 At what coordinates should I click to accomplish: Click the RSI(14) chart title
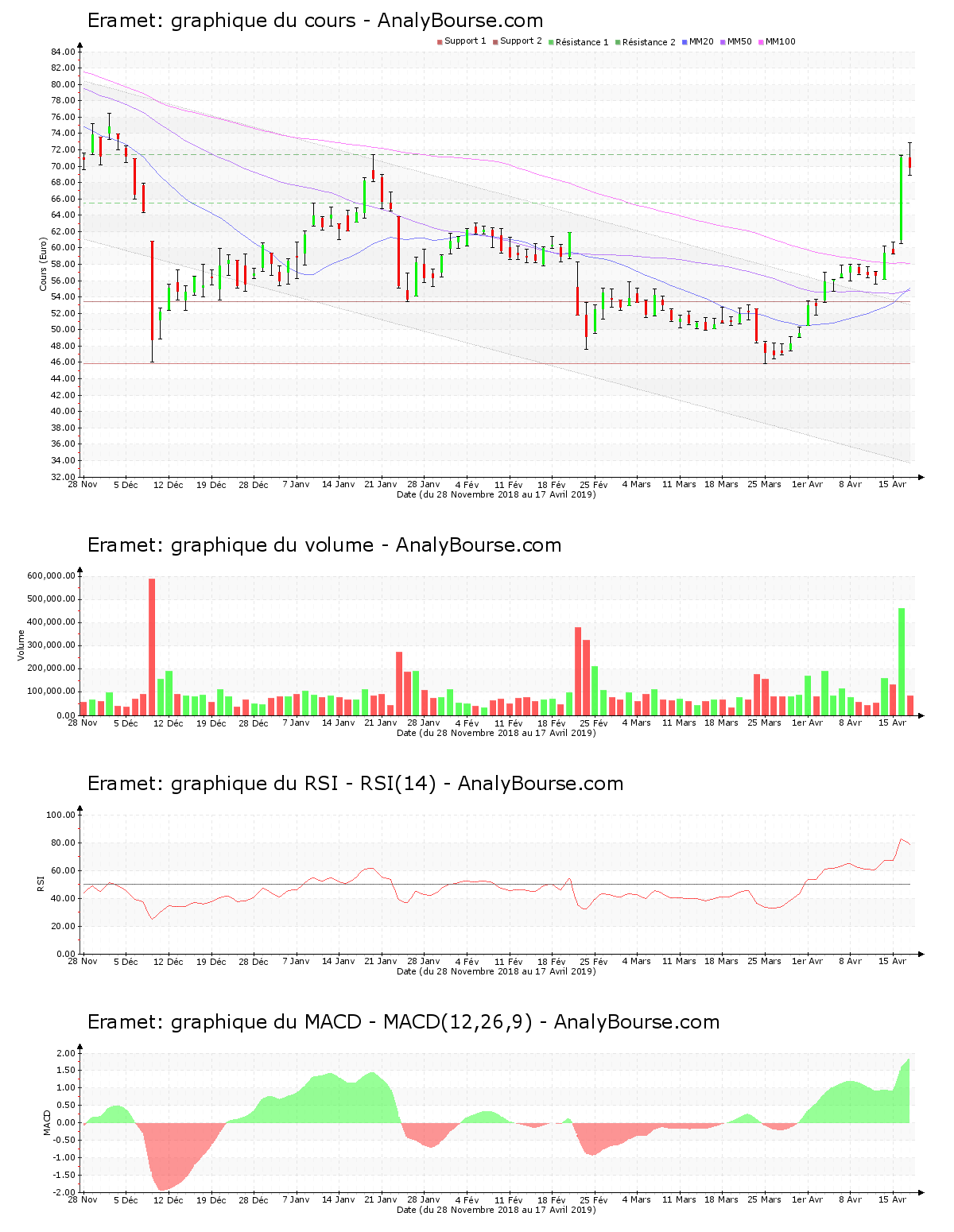[x=355, y=784]
